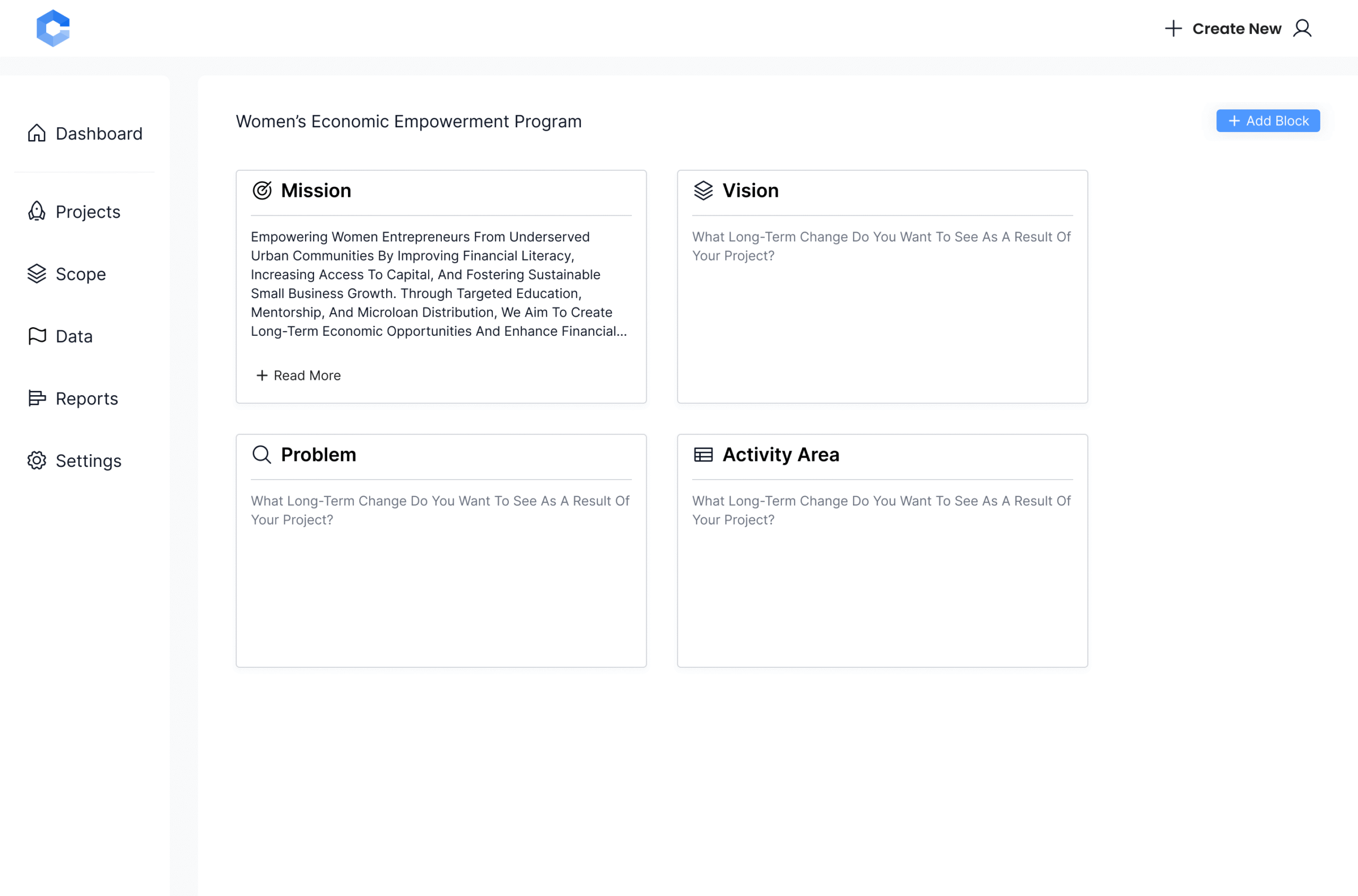Click the Scope layers icon in sidebar

[x=37, y=274]
